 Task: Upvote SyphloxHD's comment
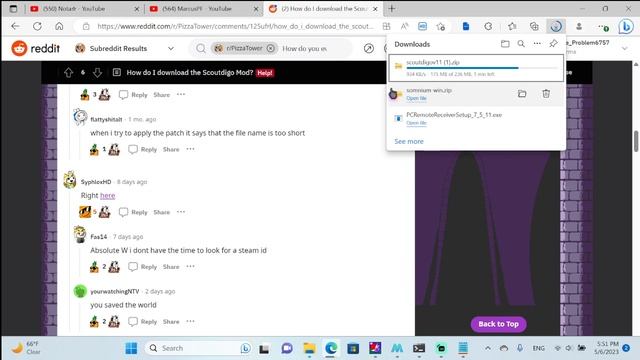tap(85, 212)
